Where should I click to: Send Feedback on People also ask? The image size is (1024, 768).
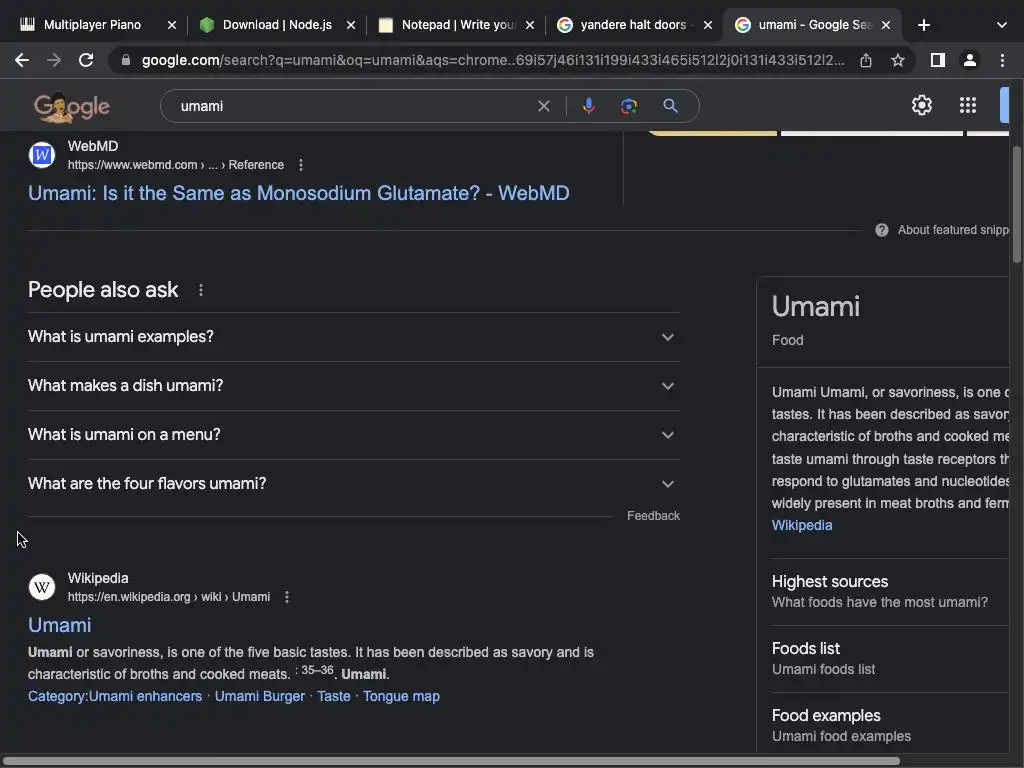pyautogui.click(x=653, y=516)
